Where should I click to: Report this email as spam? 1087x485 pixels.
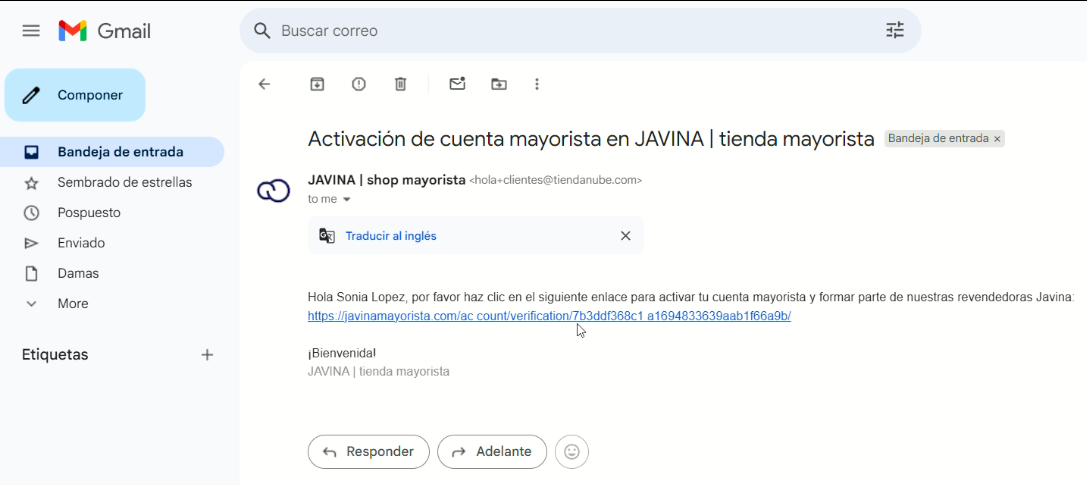(358, 84)
